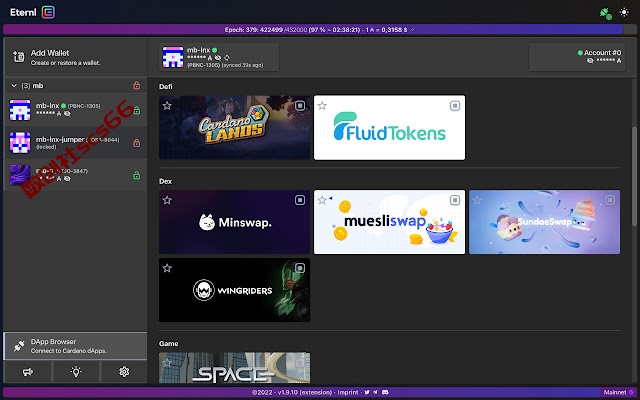
Task: Open the Cardano Lands dApp card
Action: point(235,128)
